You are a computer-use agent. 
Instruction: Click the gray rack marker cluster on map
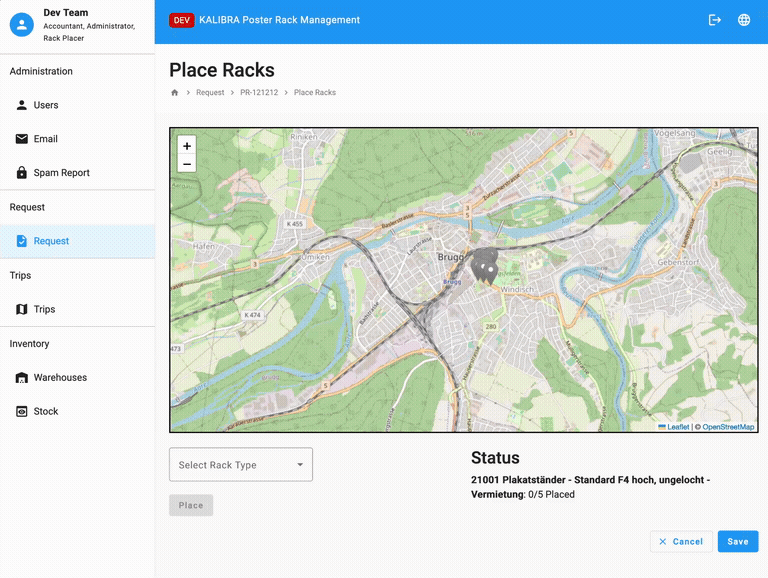(484, 265)
